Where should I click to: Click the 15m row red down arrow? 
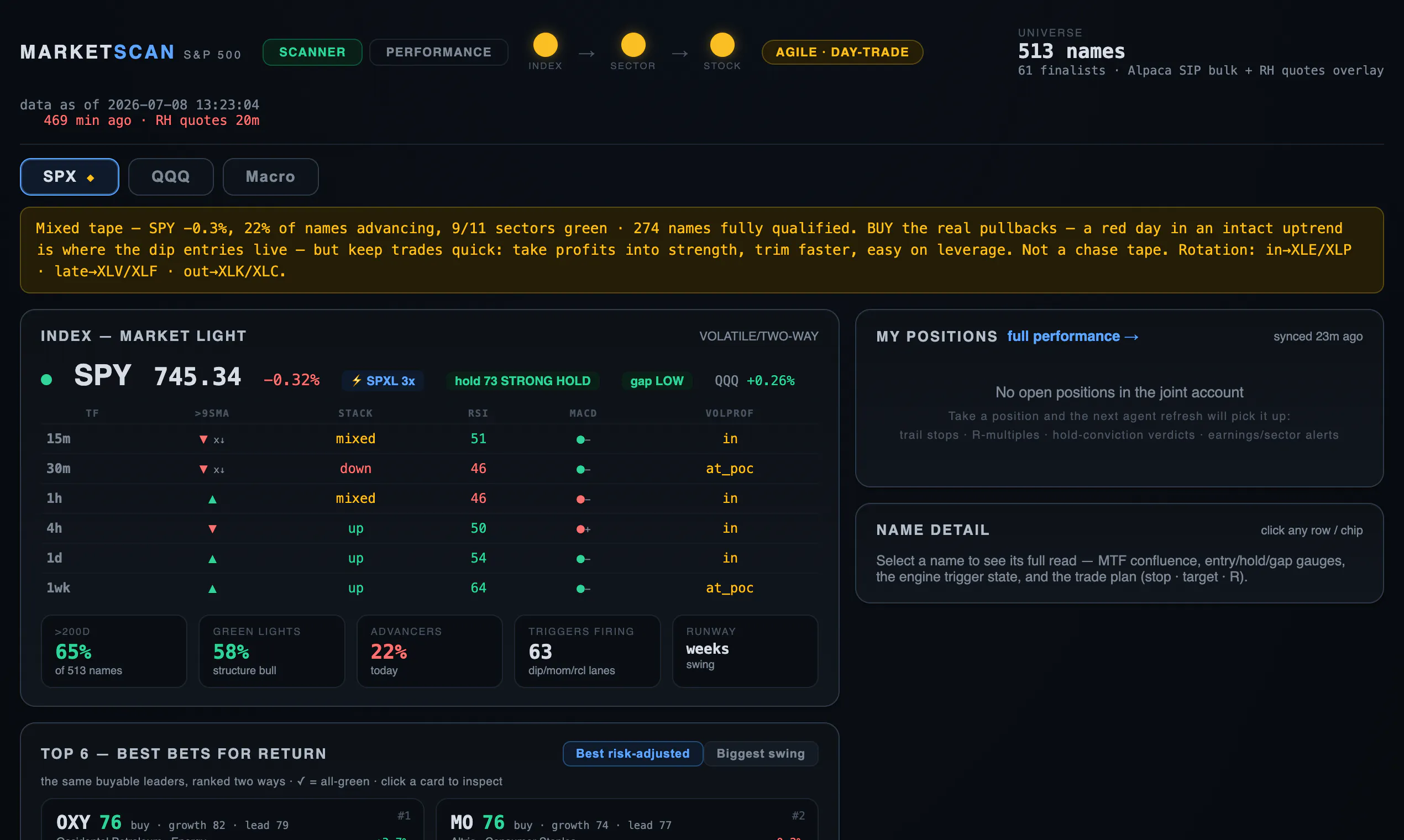point(203,439)
